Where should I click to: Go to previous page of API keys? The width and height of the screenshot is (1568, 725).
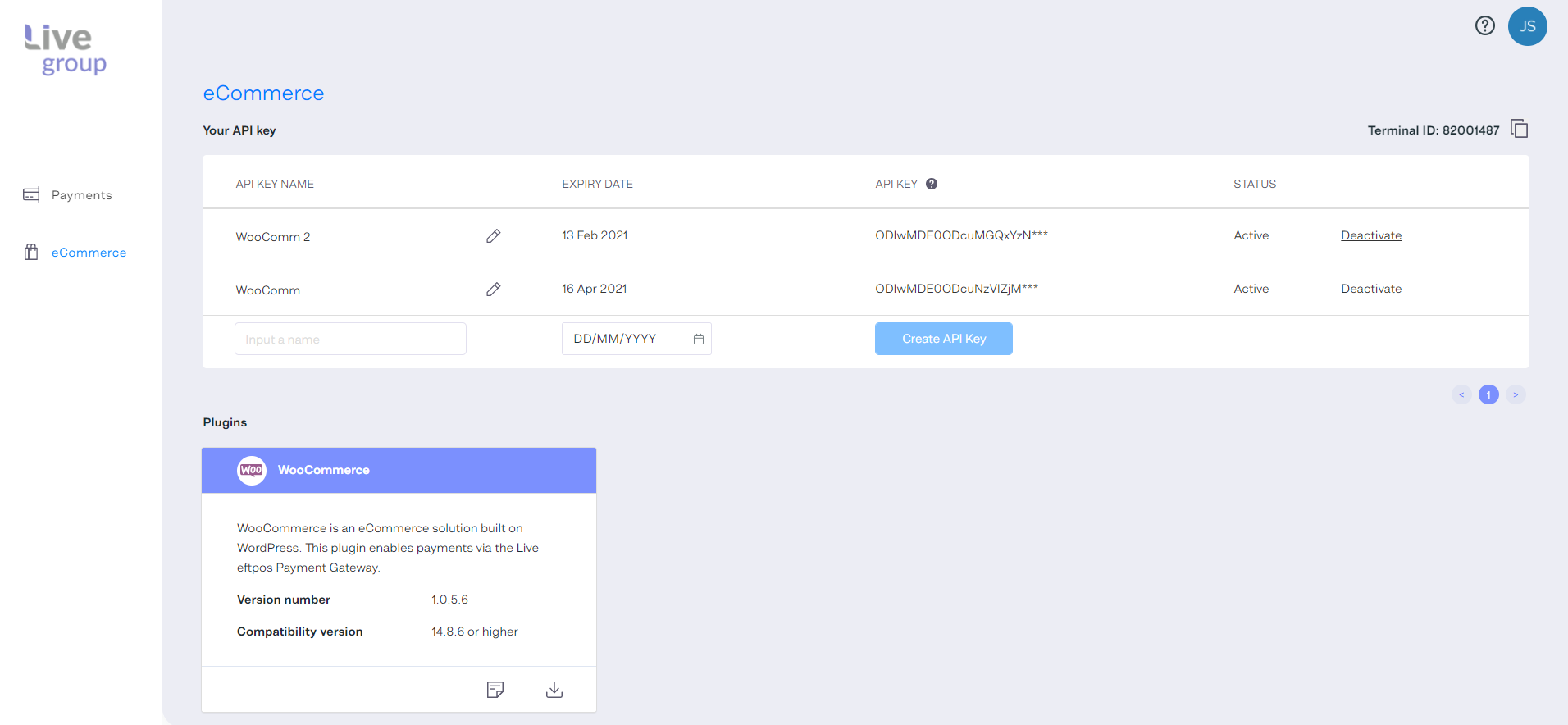point(1461,394)
